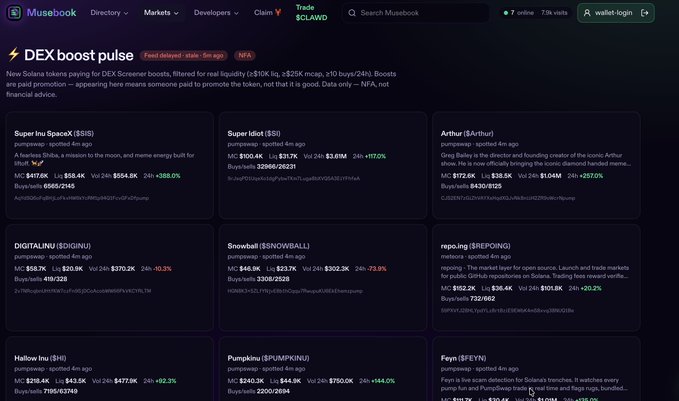Click Pumpkinu +144.0% change value
The height and width of the screenshot is (401, 679).
(x=383, y=381)
